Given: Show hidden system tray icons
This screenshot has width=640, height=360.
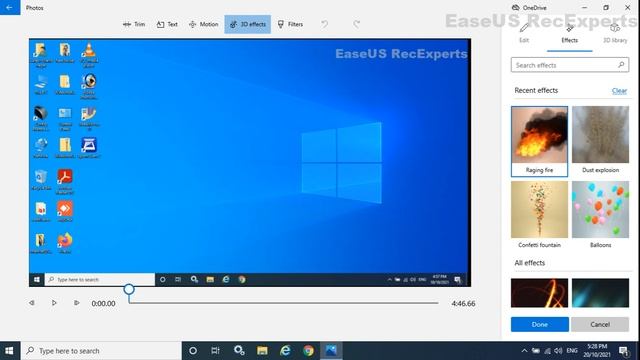Looking at the screenshot, I should click(524, 351).
